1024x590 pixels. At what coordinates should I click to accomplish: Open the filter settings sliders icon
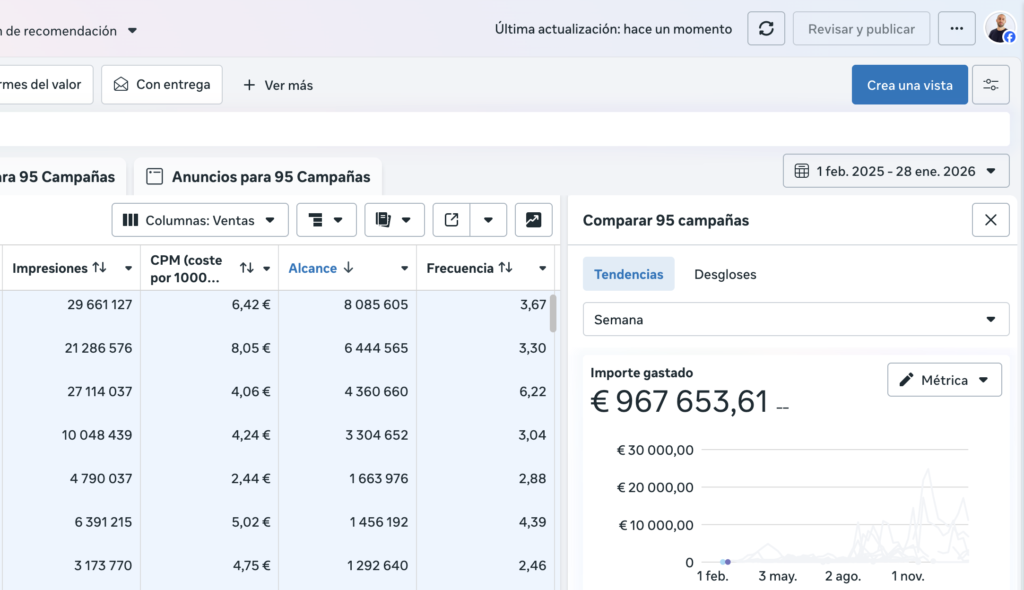coord(991,85)
